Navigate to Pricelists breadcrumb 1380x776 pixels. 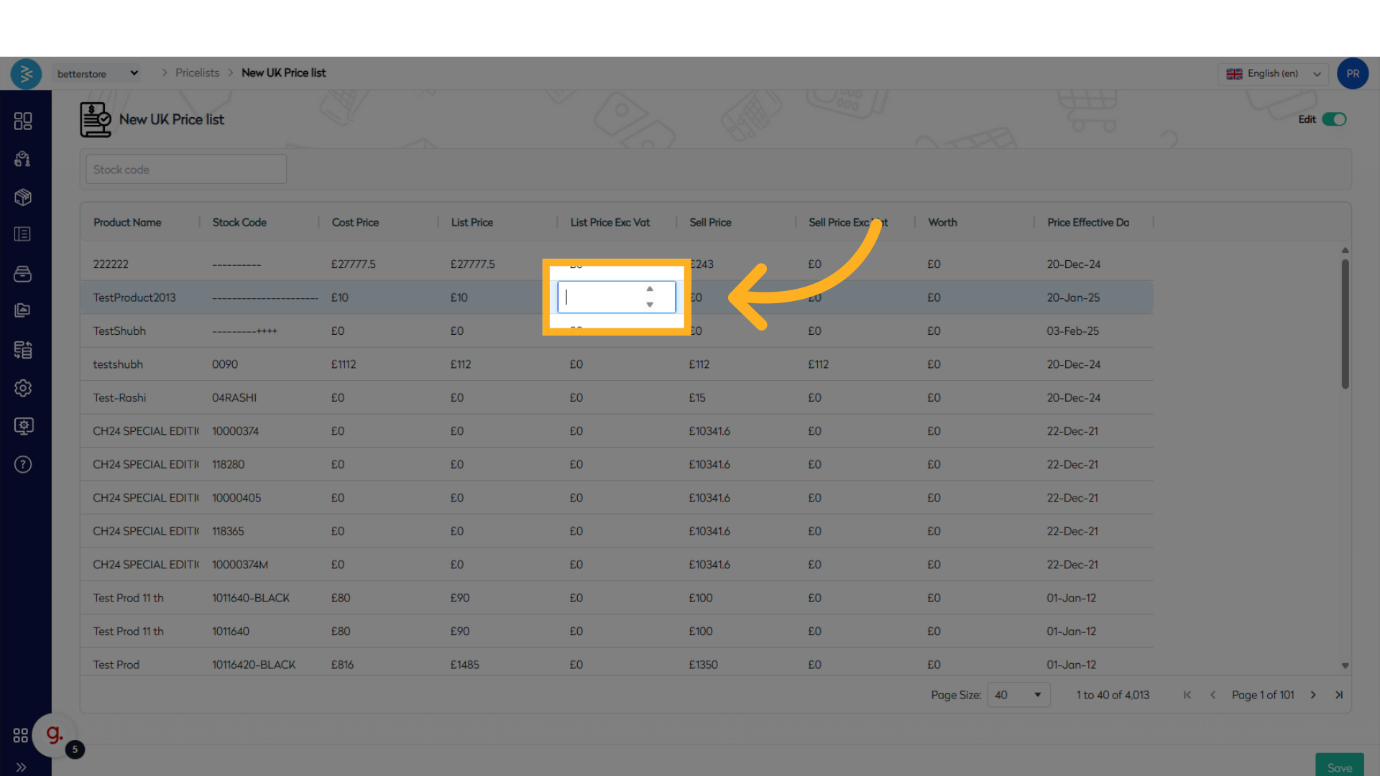pyautogui.click(x=197, y=73)
